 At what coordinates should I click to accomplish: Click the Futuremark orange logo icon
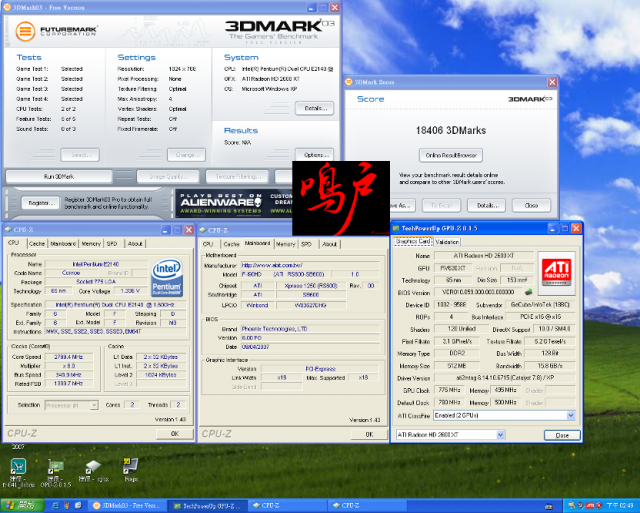point(25,31)
